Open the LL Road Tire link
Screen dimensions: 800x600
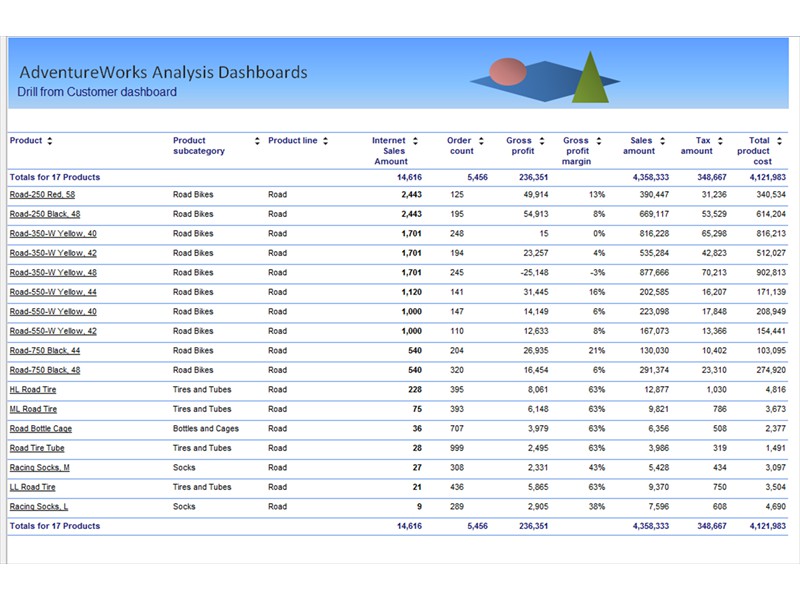tap(33, 487)
